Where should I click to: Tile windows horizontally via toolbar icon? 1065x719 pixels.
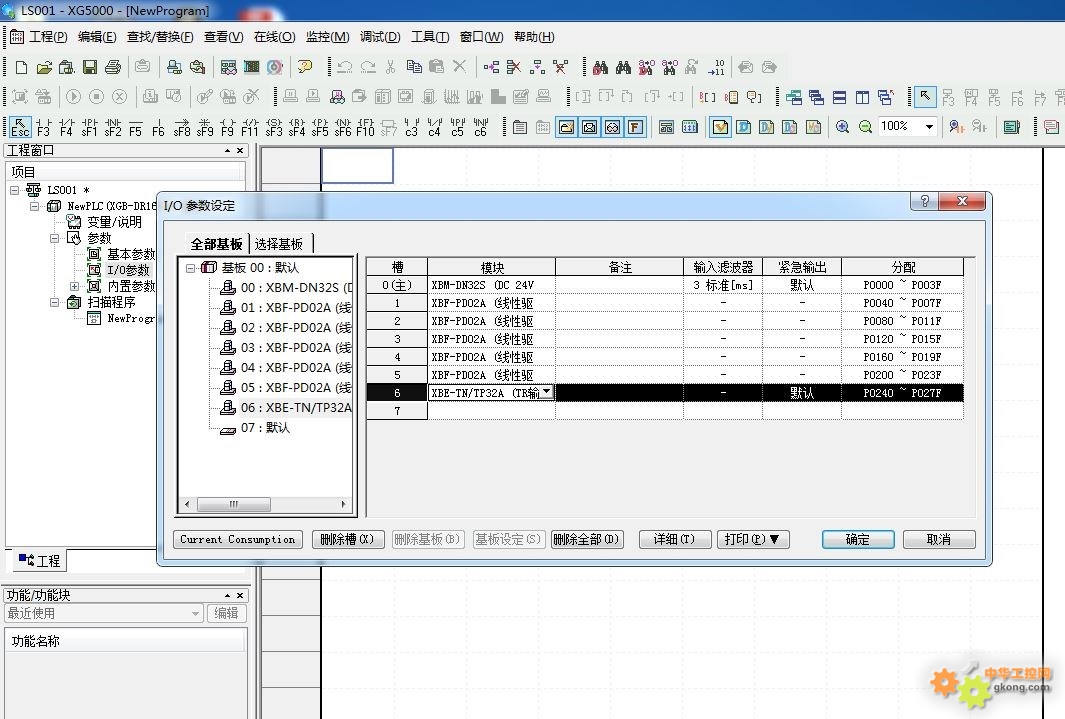click(840, 97)
